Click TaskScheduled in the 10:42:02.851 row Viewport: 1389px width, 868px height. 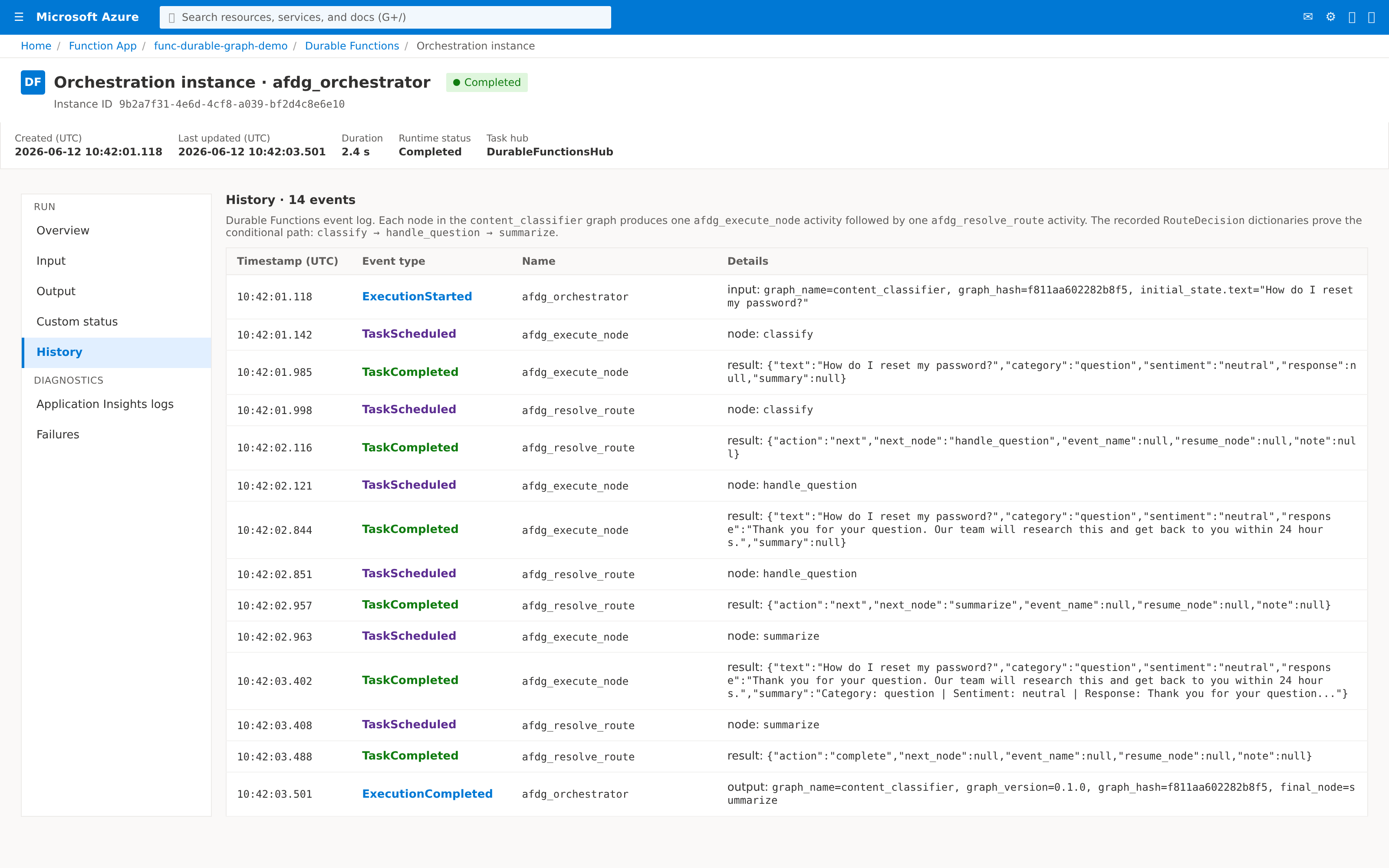[408, 573]
